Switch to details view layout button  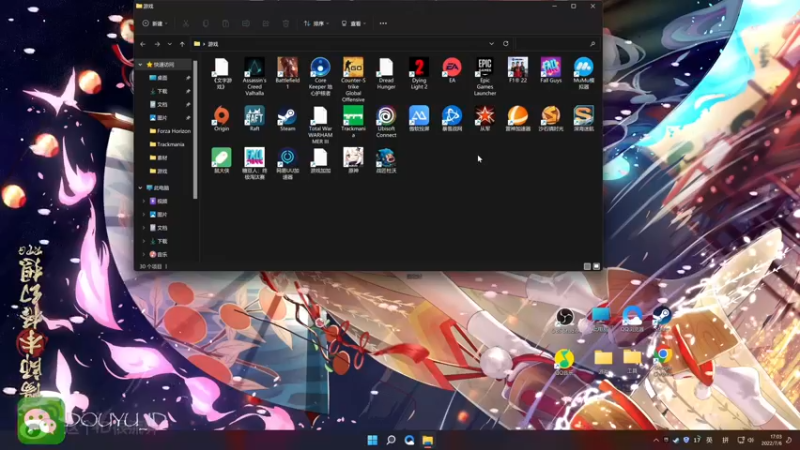pos(587,266)
